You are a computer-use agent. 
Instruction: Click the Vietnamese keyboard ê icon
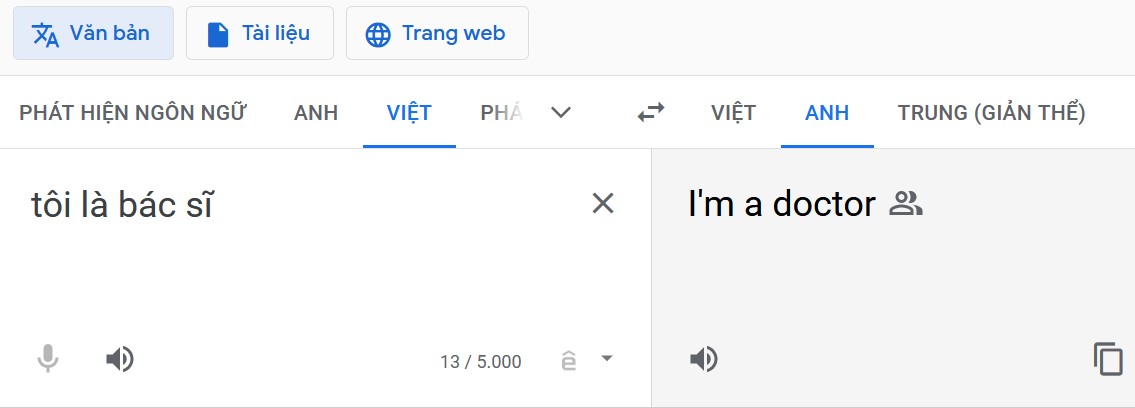click(x=569, y=360)
